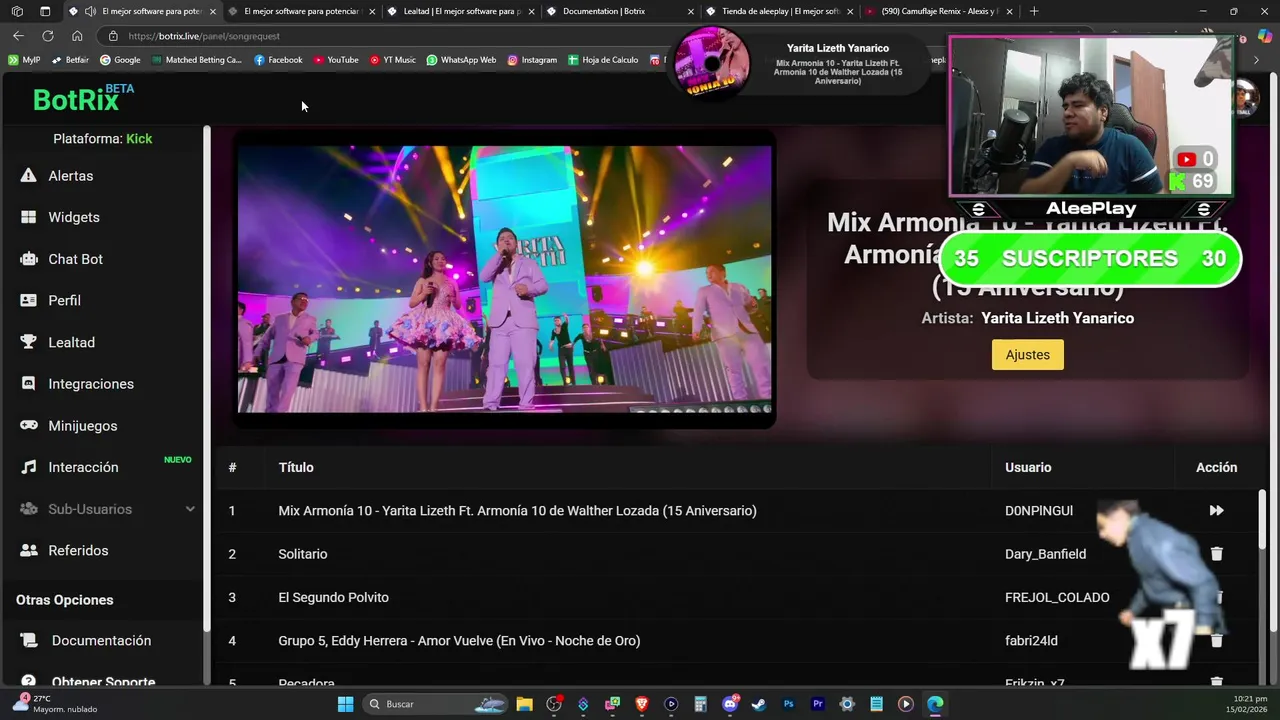The width and height of the screenshot is (1280, 720).
Task: Open the weather widget showing 27°C
Action: pos(55,704)
